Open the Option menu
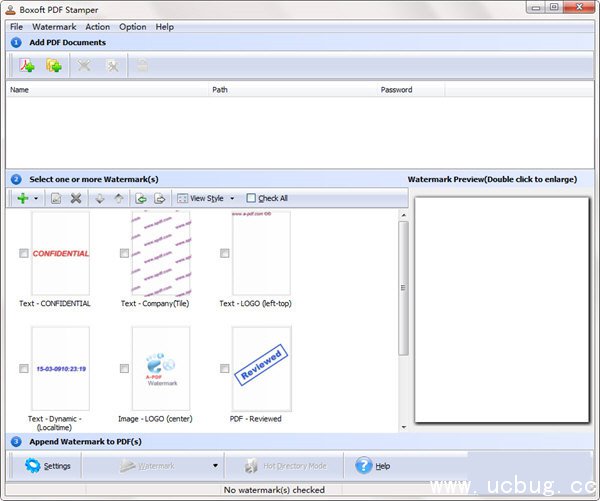This screenshot has height=501, width=600. (x=132, y=27)
